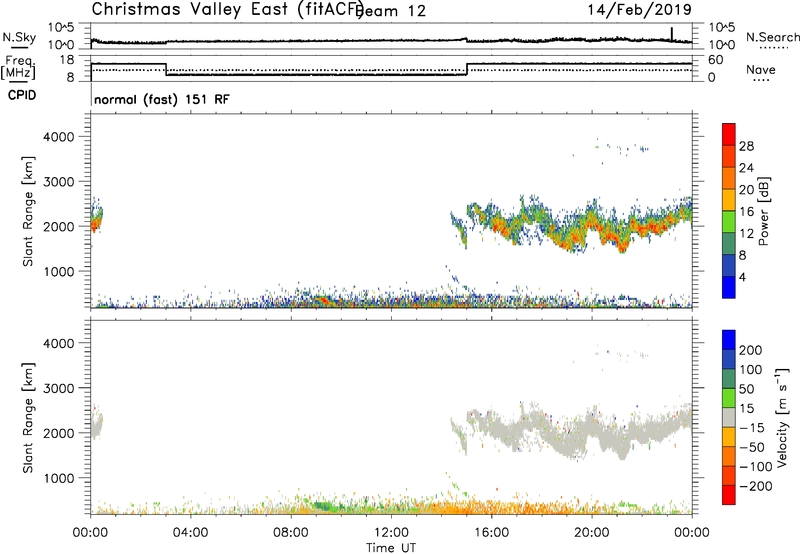The width and height of the screenshot is (800, 554).
Task: Click the "Freq. [MHz]" axis label
Action: tap(18, 68)
